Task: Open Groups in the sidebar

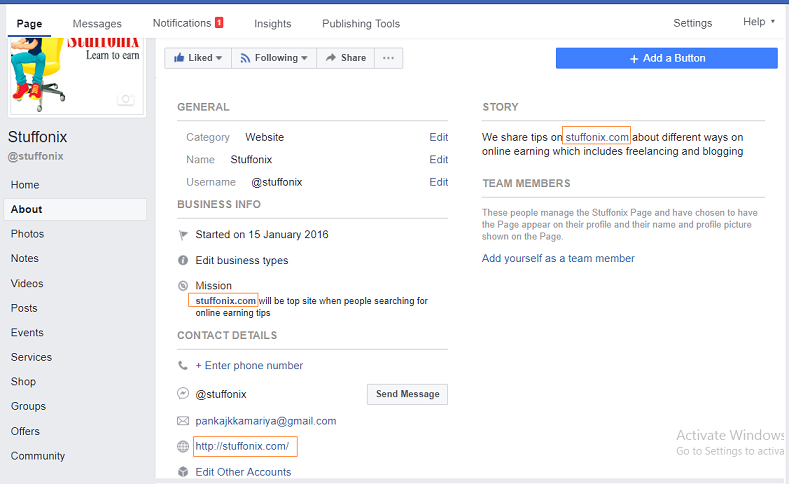Action: point(28,406)
